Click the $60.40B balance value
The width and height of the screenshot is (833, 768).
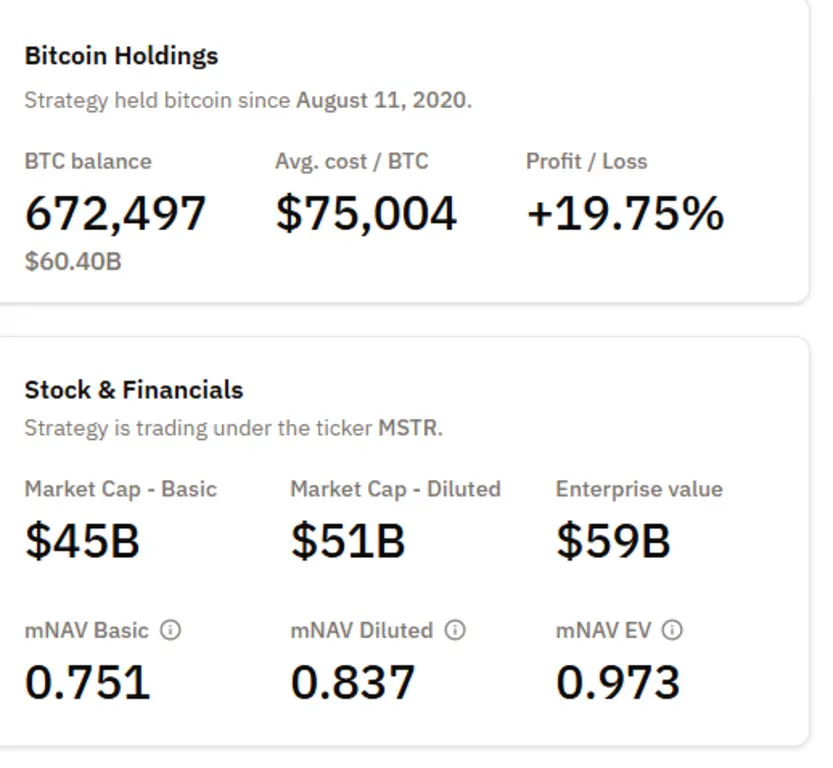point(73,262)
